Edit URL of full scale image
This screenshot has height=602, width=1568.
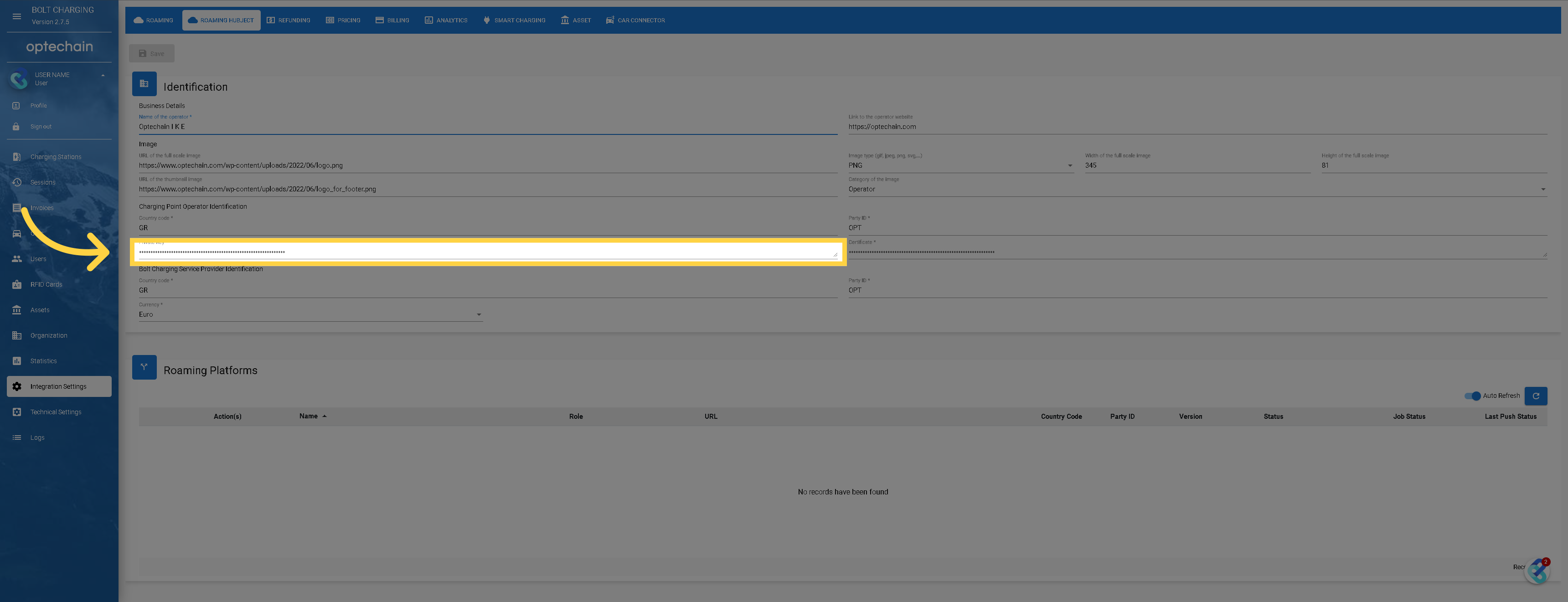[x=488, y=165]
